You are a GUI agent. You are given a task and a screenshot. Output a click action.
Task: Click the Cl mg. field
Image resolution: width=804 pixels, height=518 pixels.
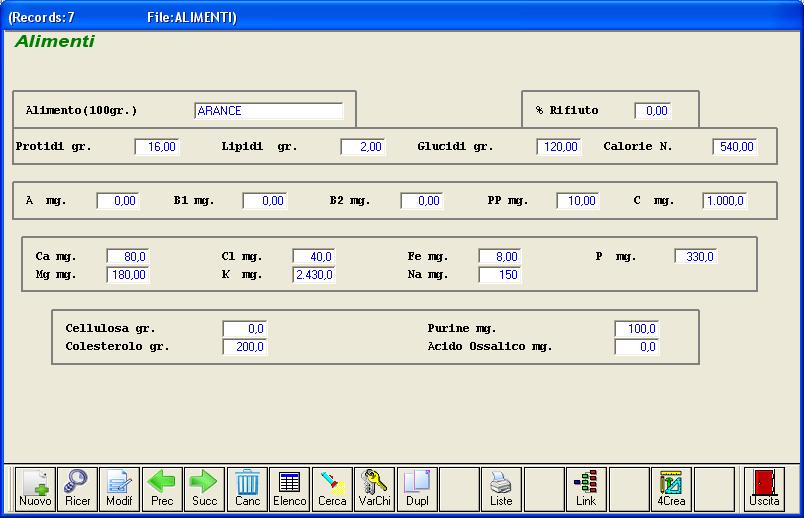tap(314, 256)
